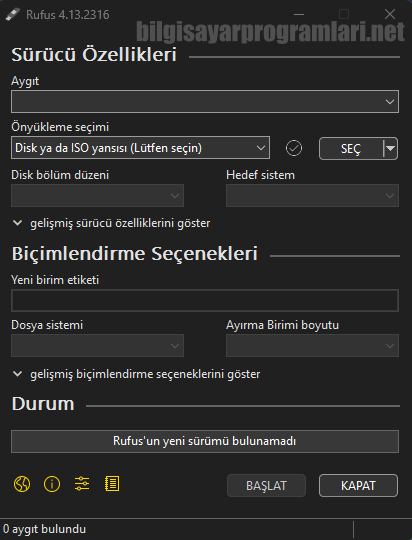412x540 pixels.
Task: Open the Aygıt device dropdown
Action: (x=205, y=102)
